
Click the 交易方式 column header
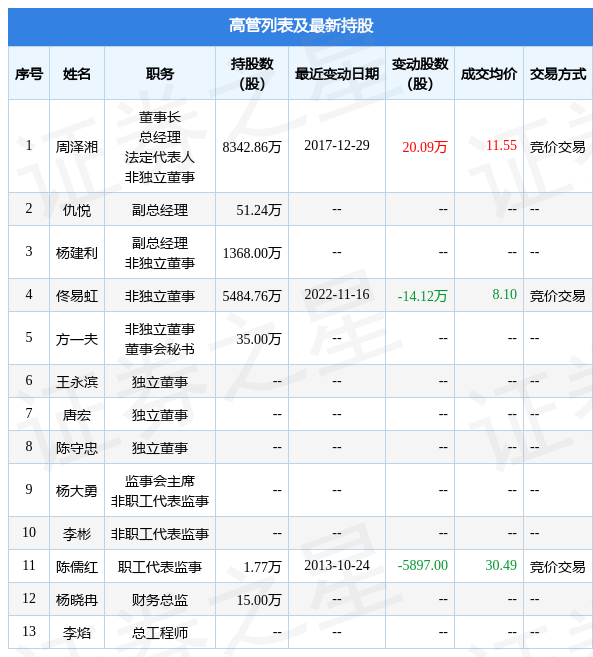click(x=558, y=74)
